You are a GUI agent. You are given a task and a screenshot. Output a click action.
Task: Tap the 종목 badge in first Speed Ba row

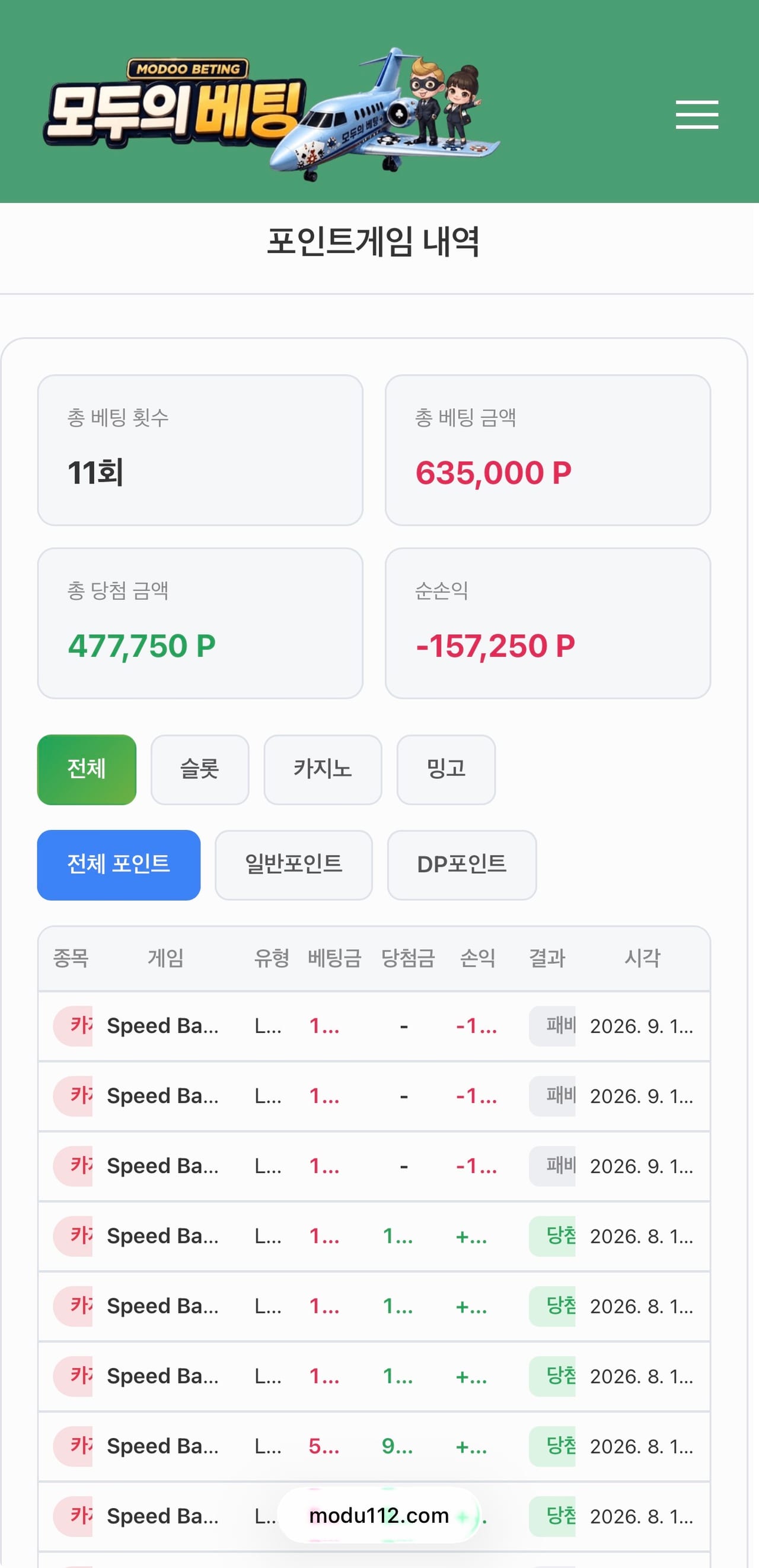[x=73, y=1026]
